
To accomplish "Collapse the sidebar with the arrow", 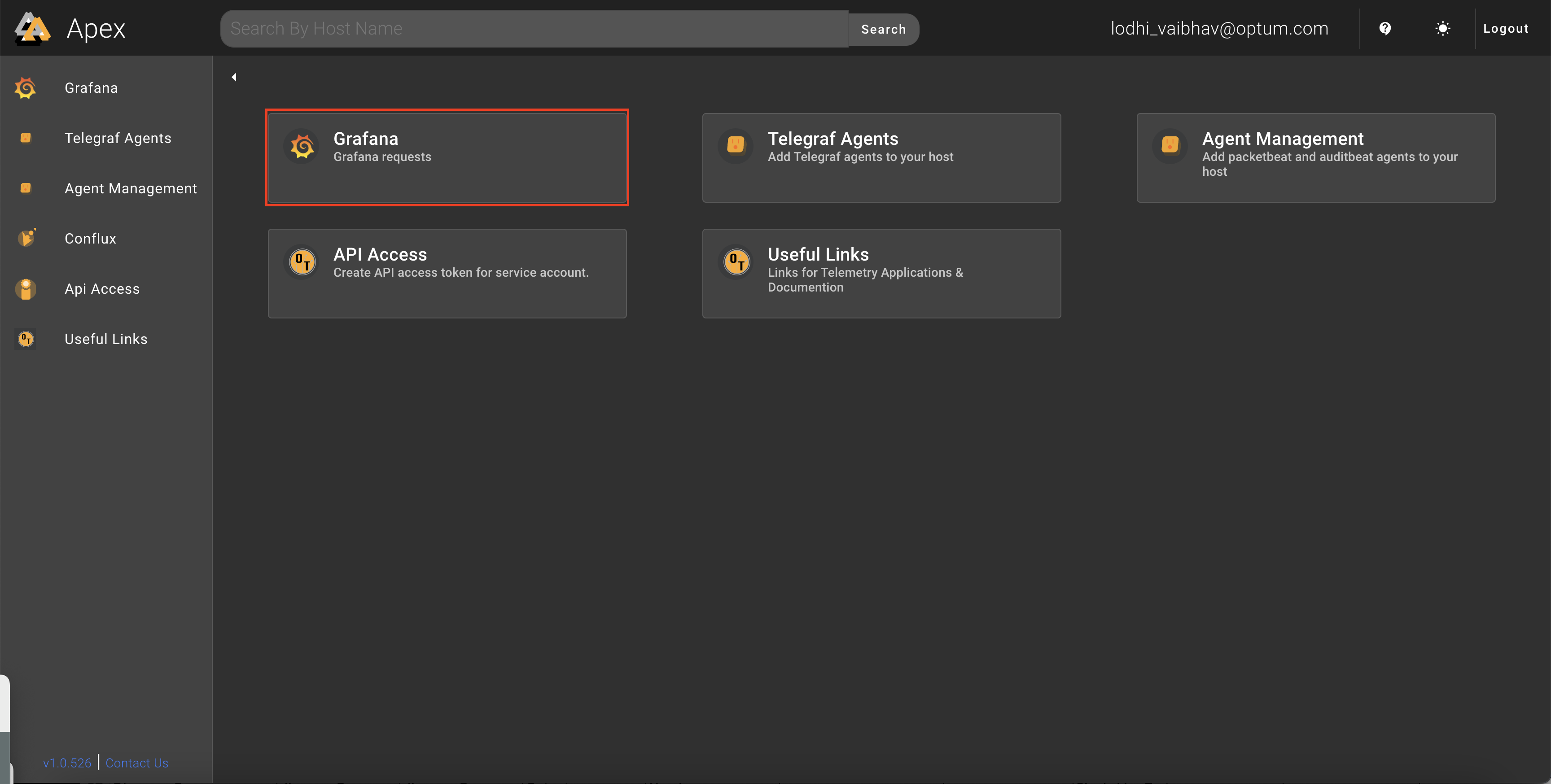I will (x=234, y=77).
